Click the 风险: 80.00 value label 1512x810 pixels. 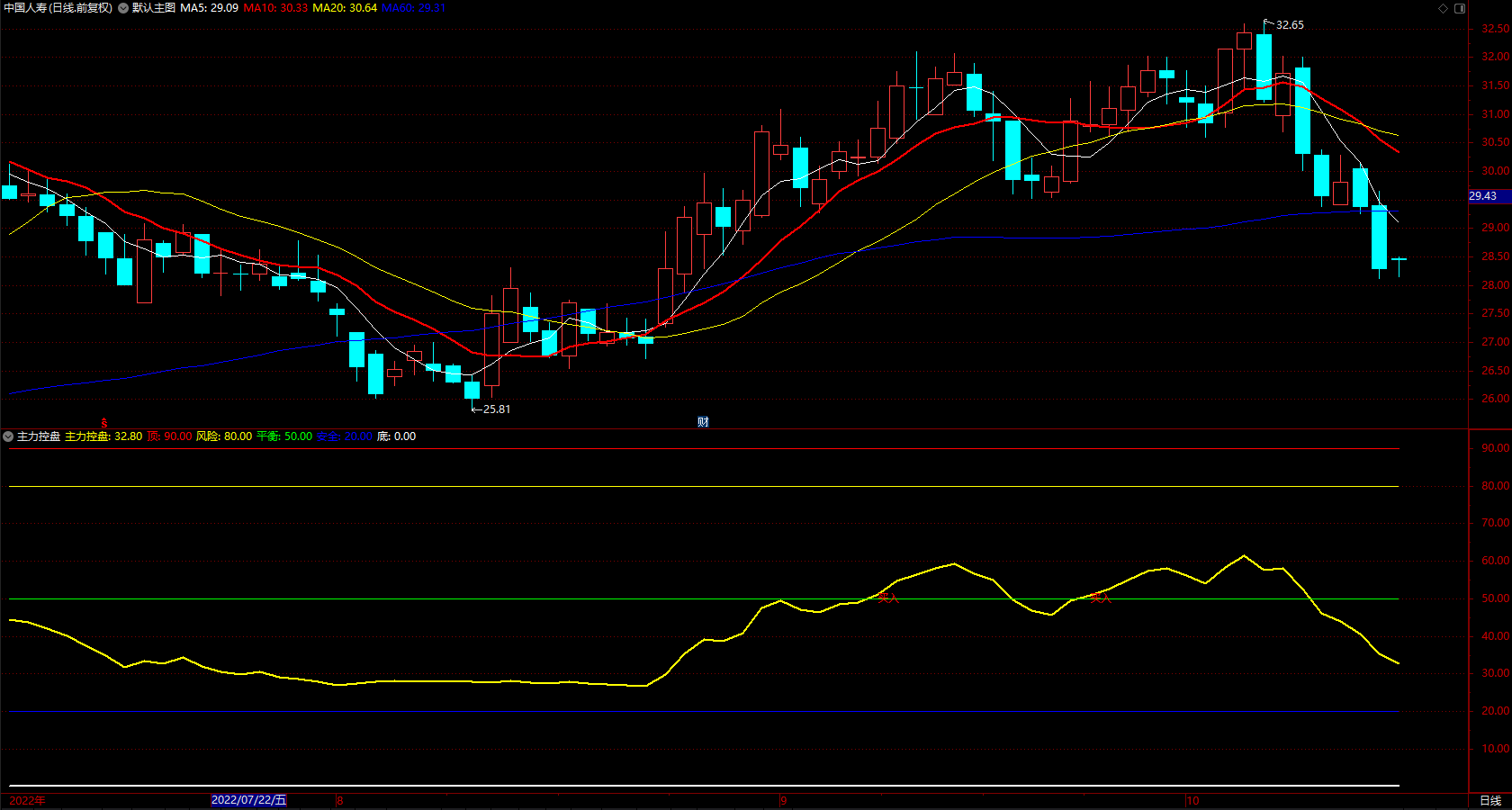[224, 436]
